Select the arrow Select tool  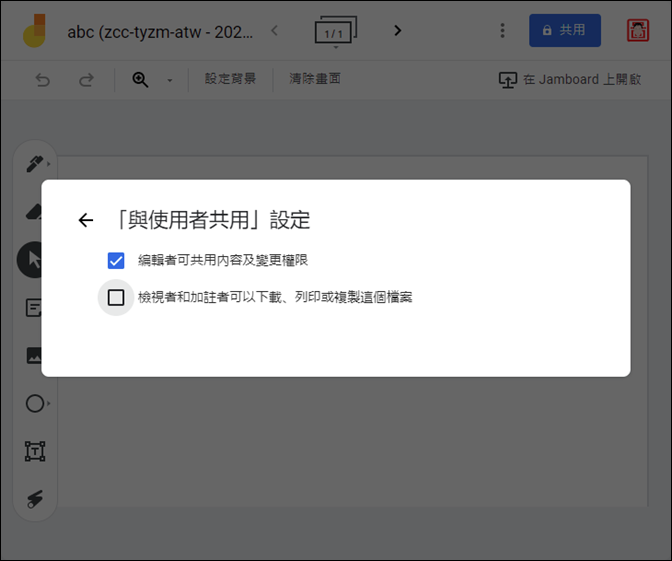point(30,260)
